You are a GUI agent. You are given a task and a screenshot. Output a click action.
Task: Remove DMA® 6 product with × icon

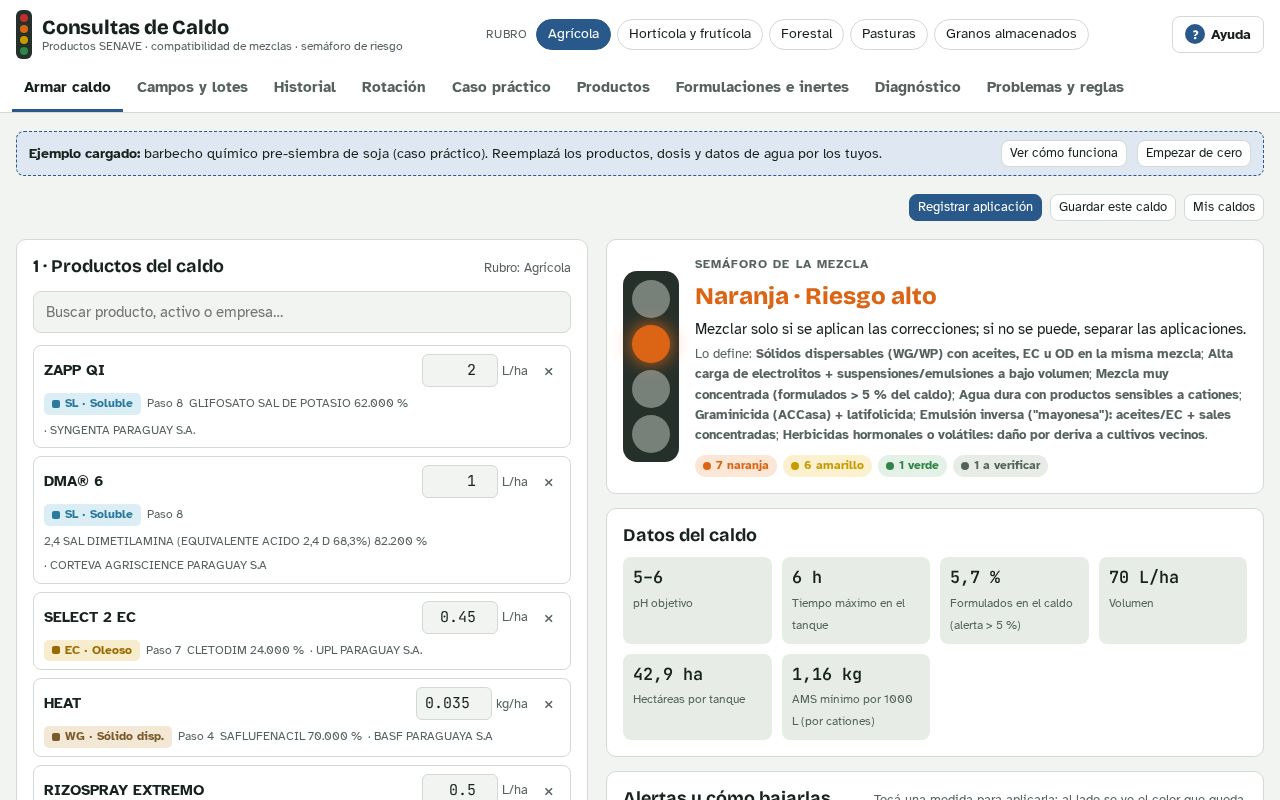coord(548,482)
